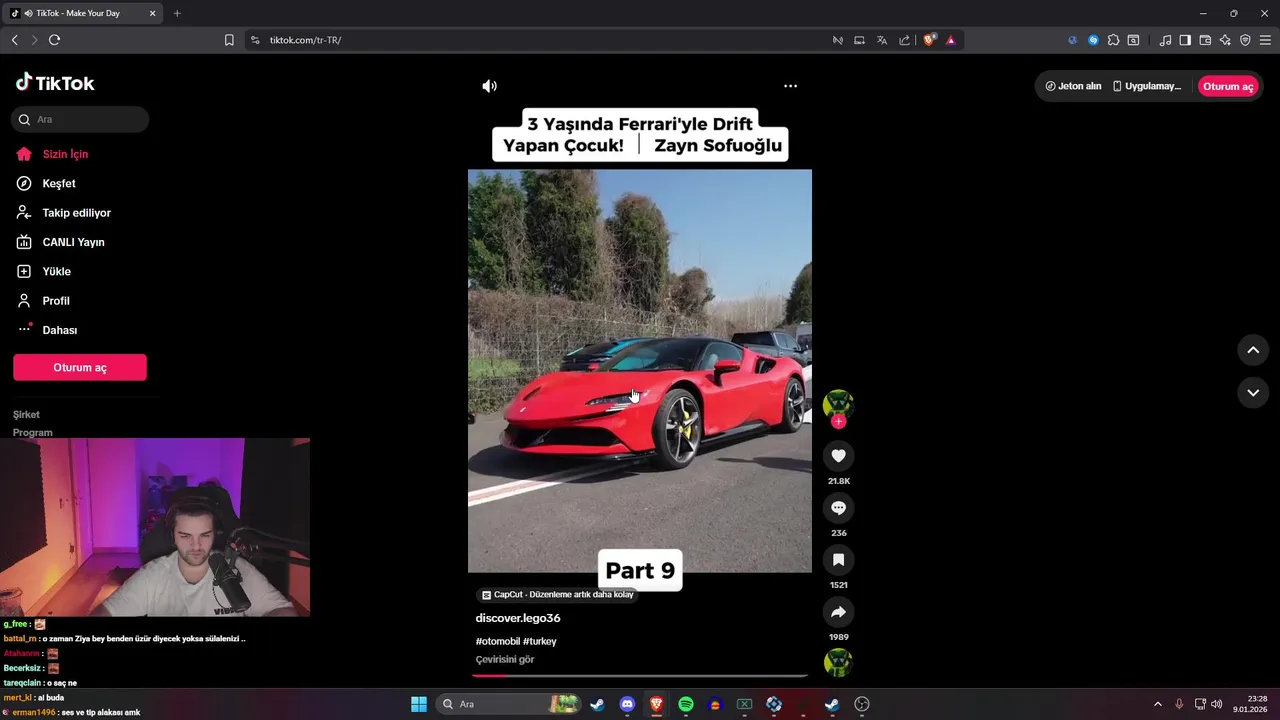1280x720 pixels.
Task: Click the Ara search field in TikTok
Action: point(80,120)
